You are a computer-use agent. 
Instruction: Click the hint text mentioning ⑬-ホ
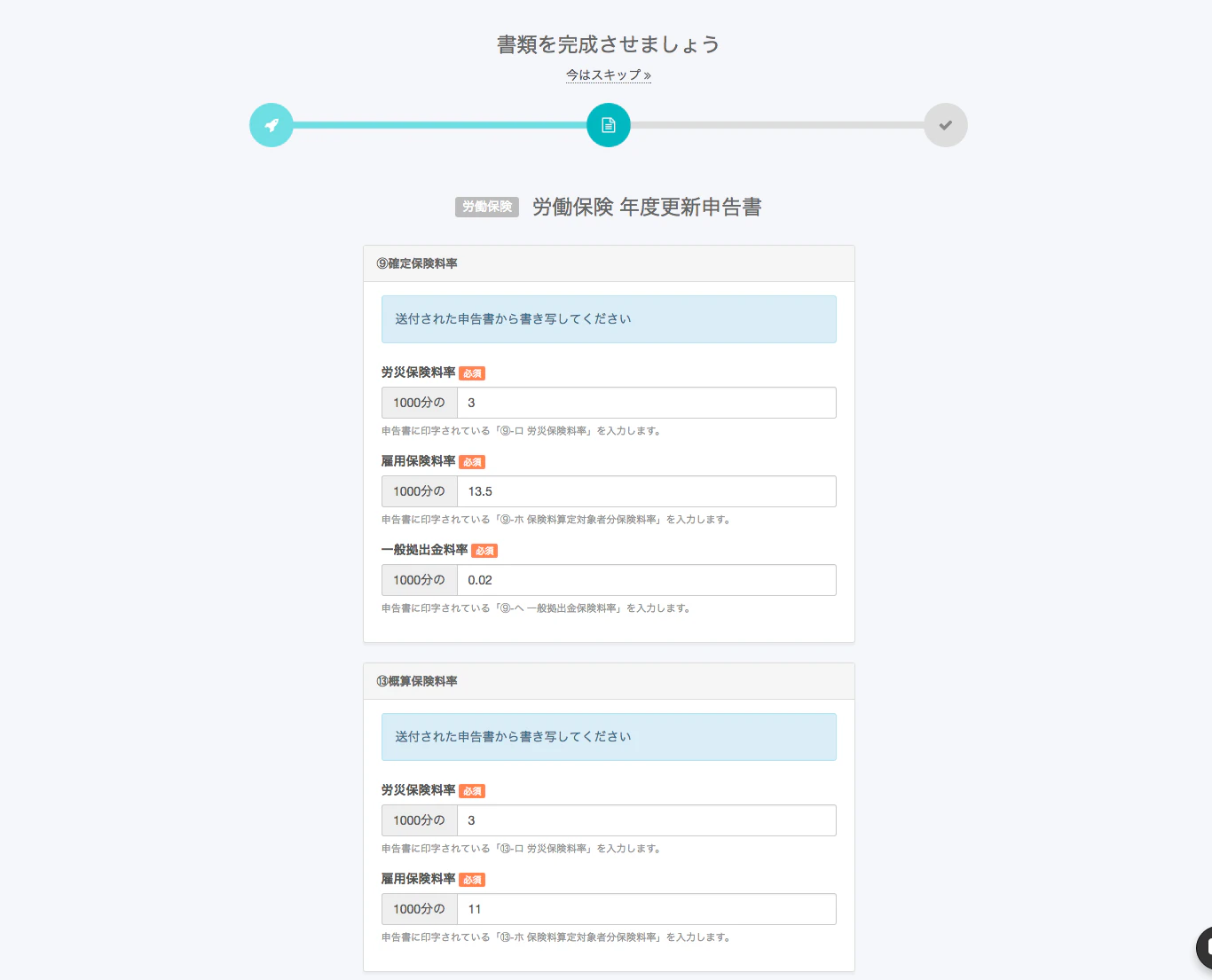[557, 937]
